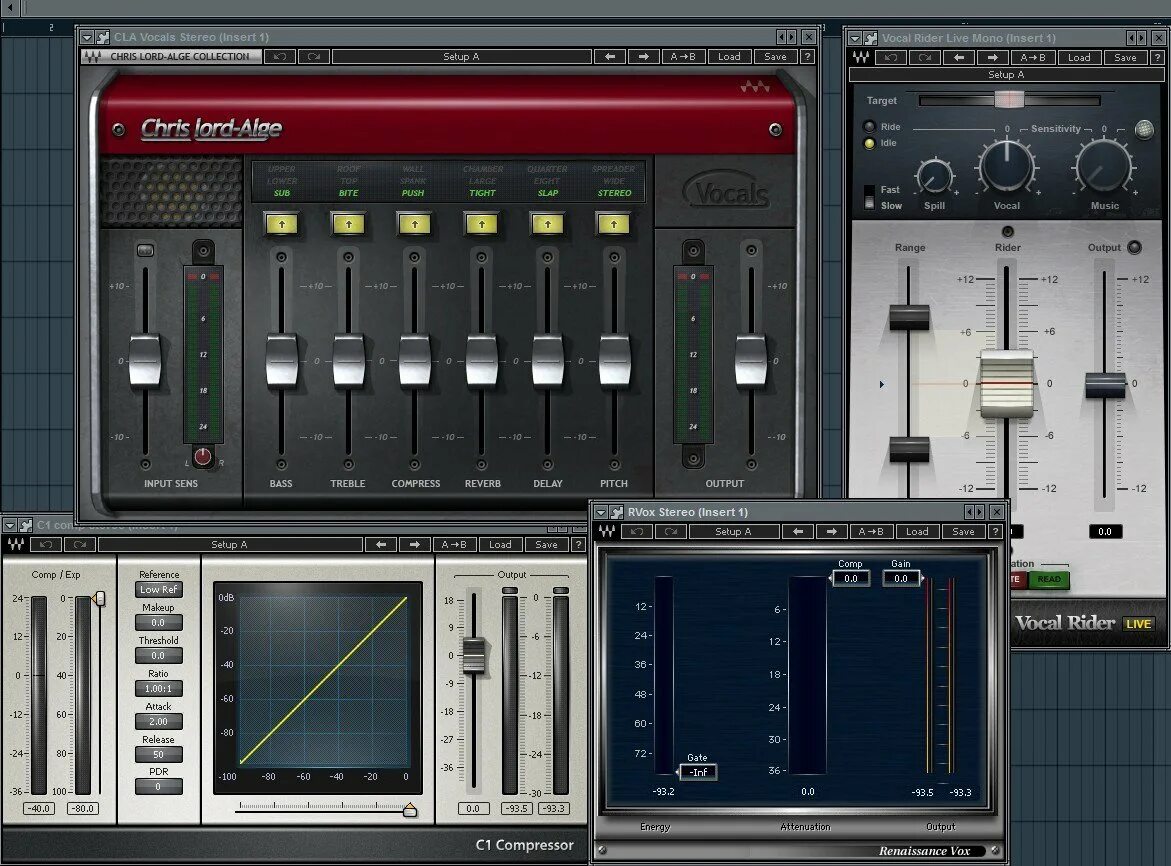Toggle the Low Ref button in C1
Image resolution: width=1171 pixels, height=866 pixels.
tap(158, 590)
